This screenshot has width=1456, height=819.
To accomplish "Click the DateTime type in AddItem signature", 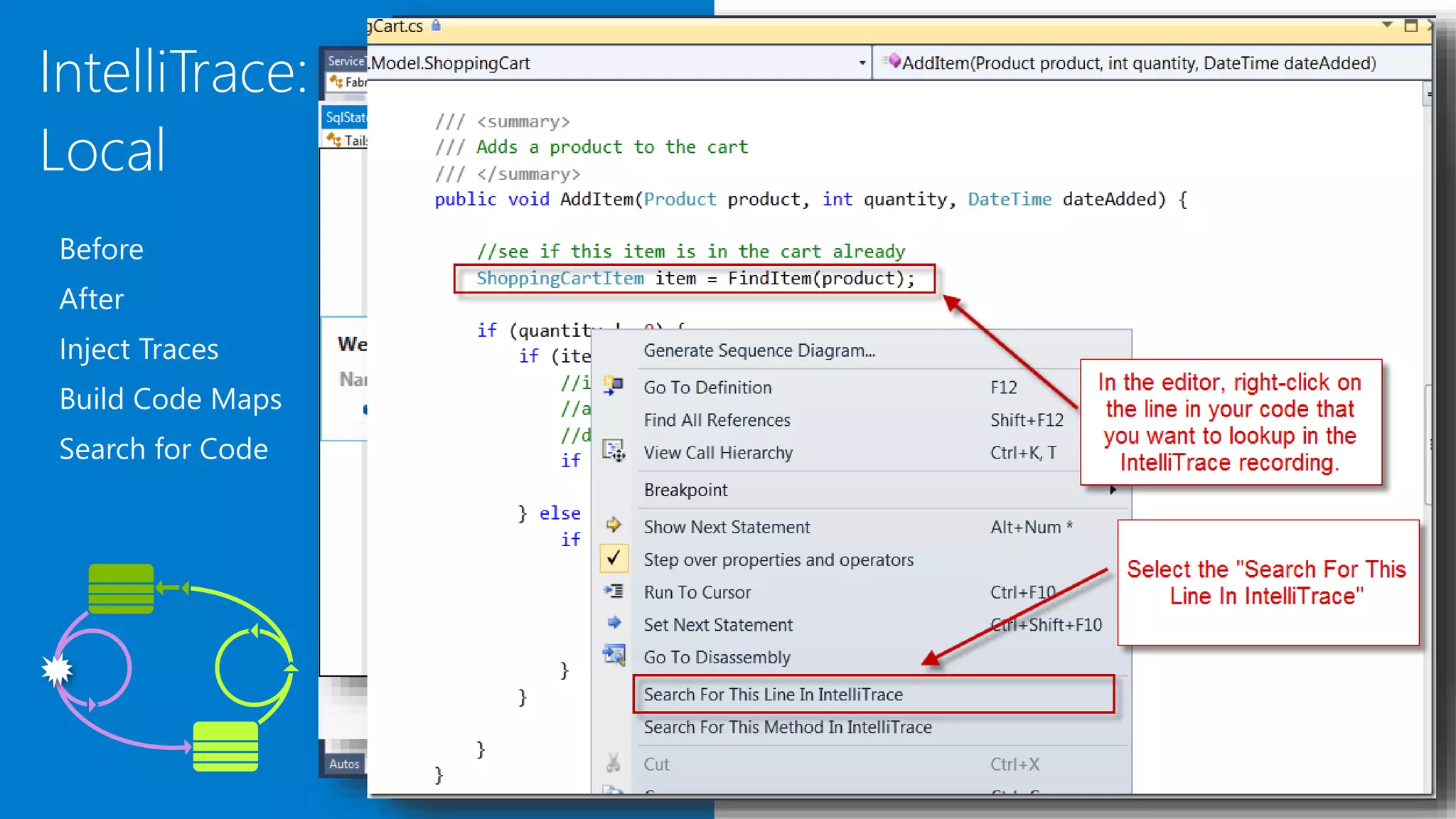I will click(1010, 200).
